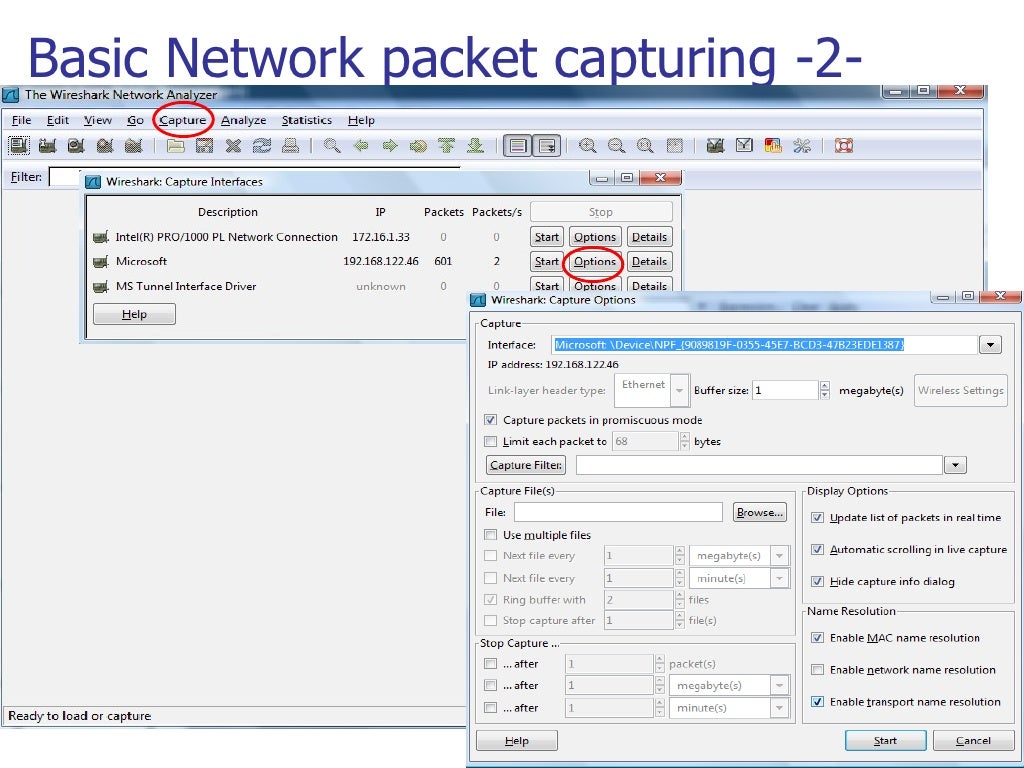The width and height of the screenshot is (1024, 768).
Task: Disable MAC name resolution
Action: click(817, 637)
